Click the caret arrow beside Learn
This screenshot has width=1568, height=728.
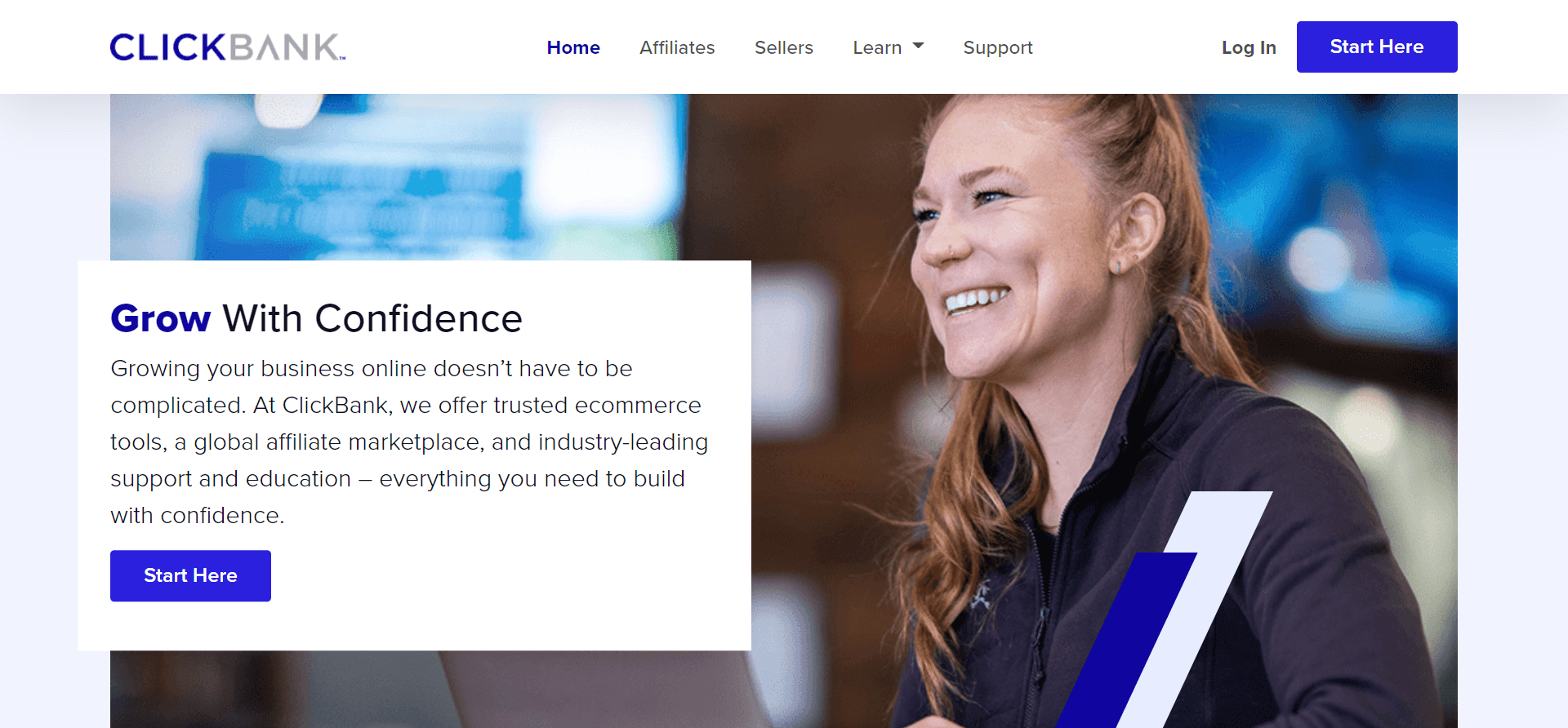point(918,46)
